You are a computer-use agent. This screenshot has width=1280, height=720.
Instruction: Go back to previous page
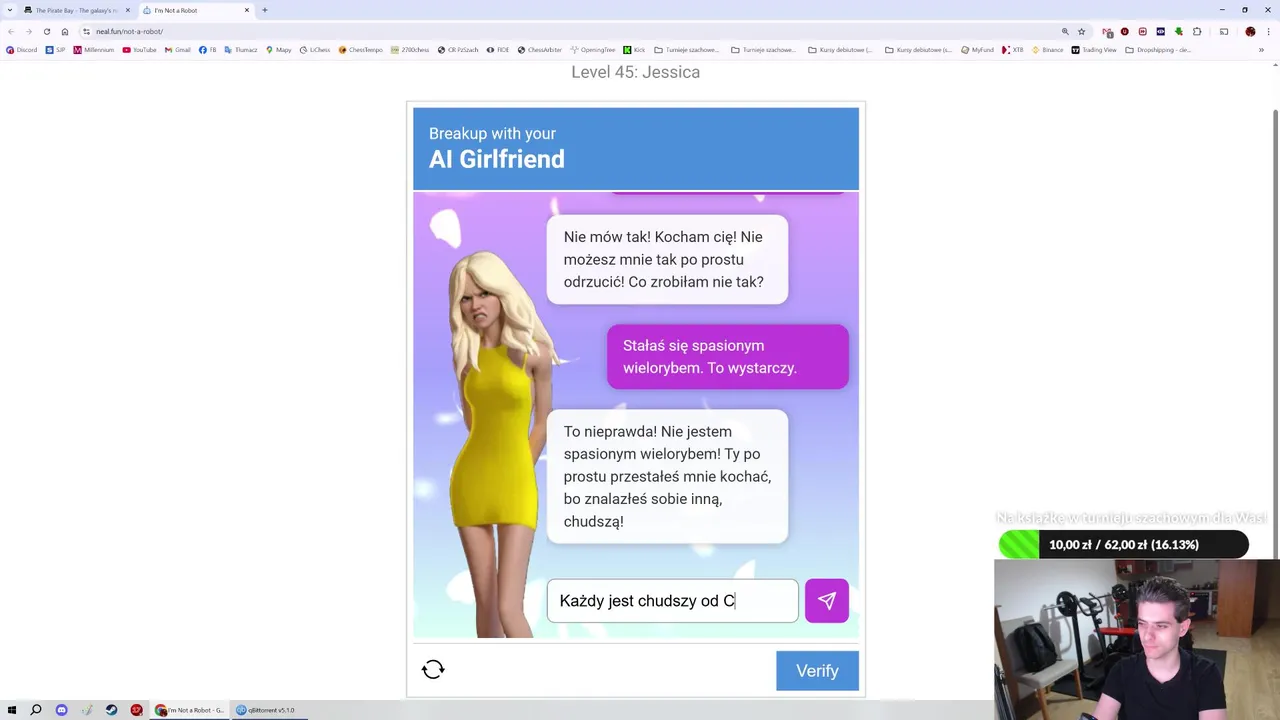point(11,31)
